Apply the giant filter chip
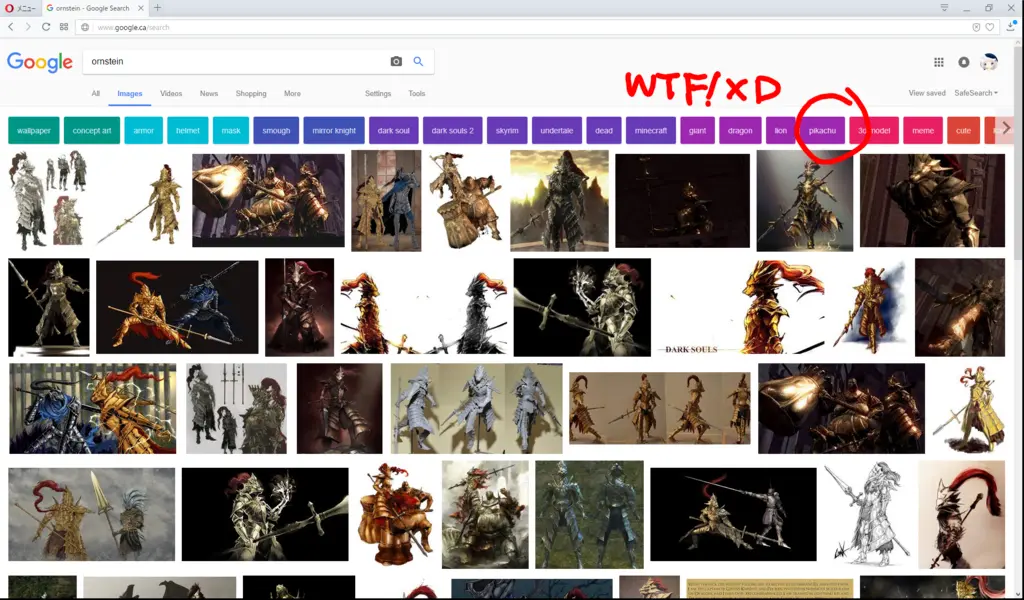The image size is (1024, 600). click(x=697, y=131)
